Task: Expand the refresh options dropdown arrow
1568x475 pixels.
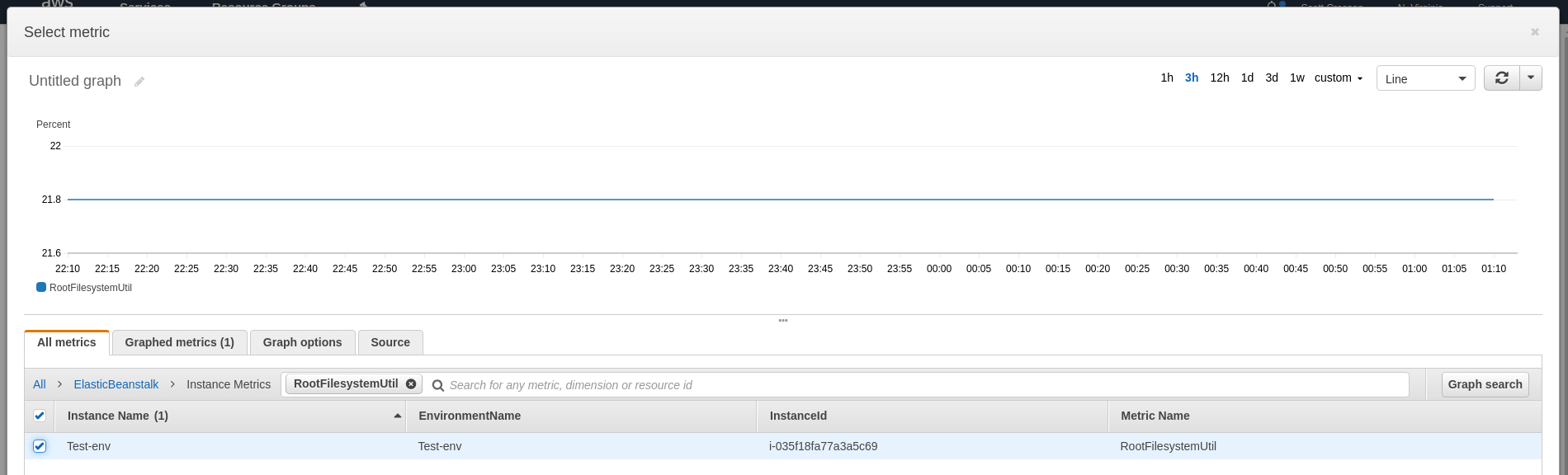Action: click(x=1531, y=78)
